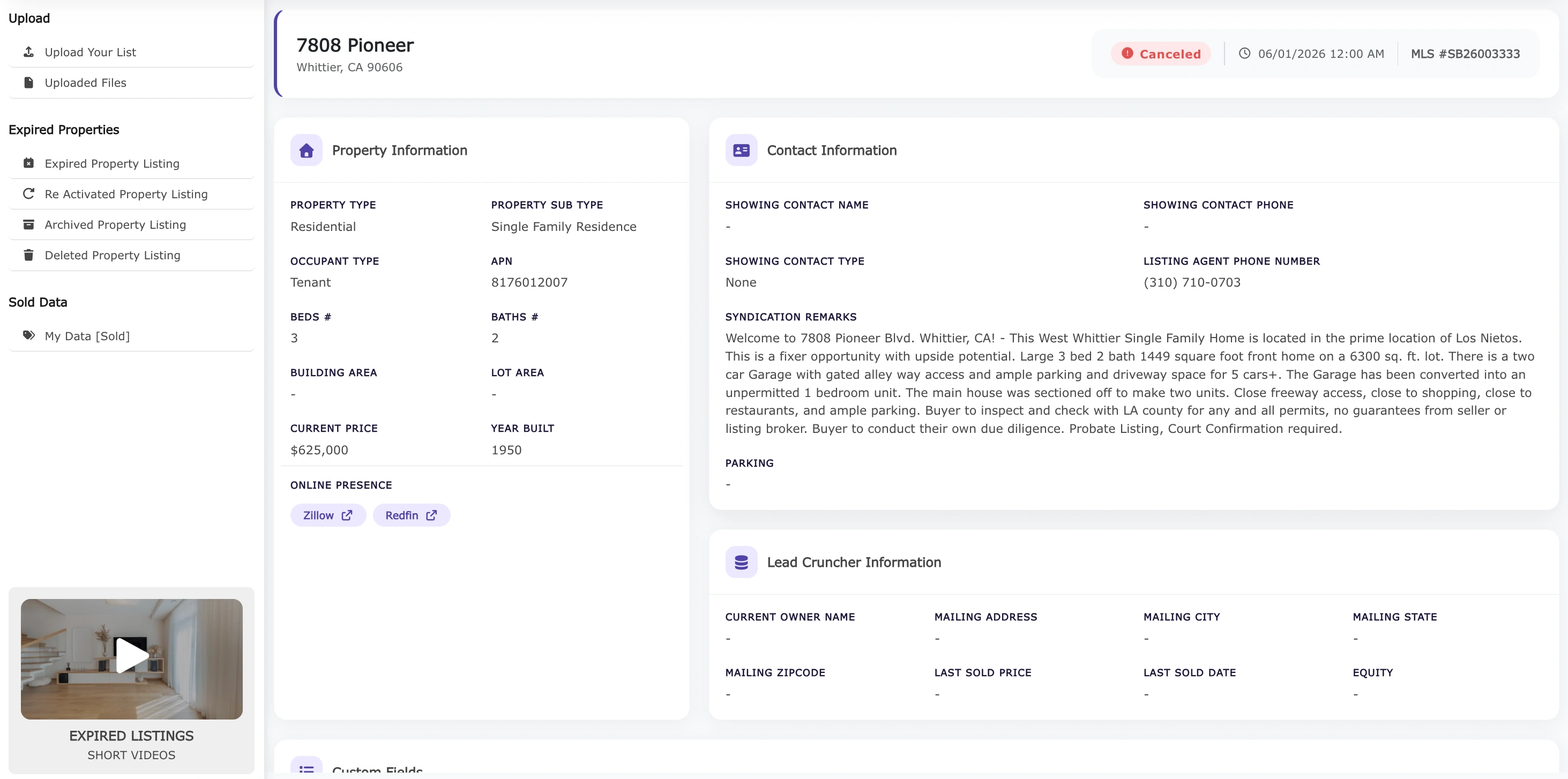This screenshot has width=1568, height=779.
Task: Select the Upload Your List icon
Action: (x=28, y=52)
